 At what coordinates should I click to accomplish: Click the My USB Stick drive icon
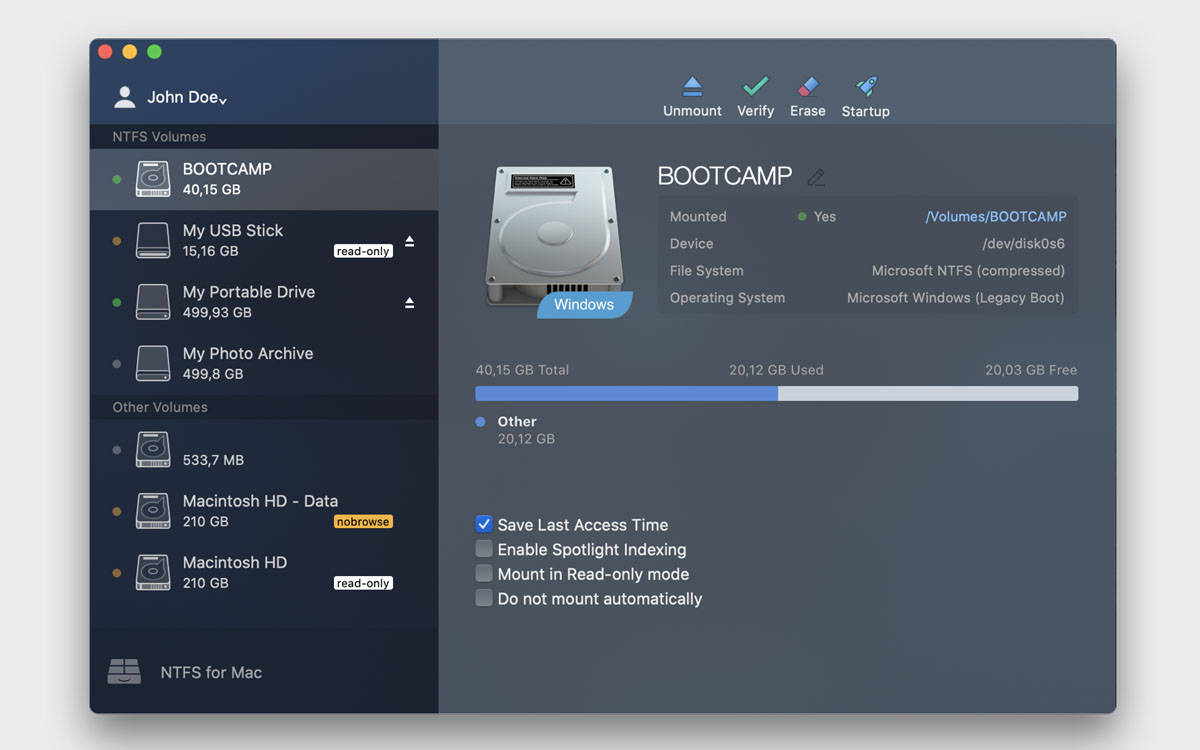point(153,241)
